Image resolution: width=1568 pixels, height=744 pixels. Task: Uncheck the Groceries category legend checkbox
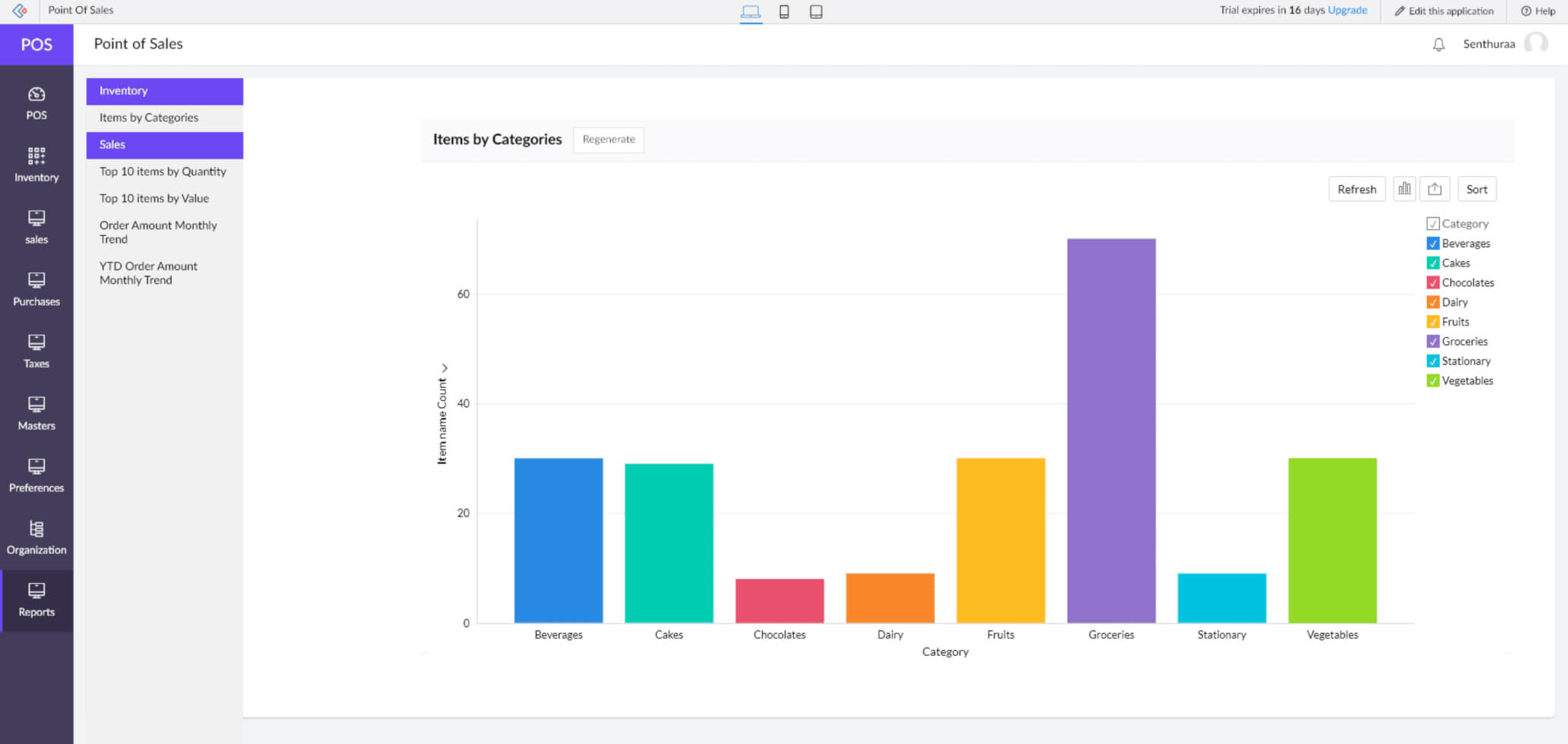tap(1433, 341)
